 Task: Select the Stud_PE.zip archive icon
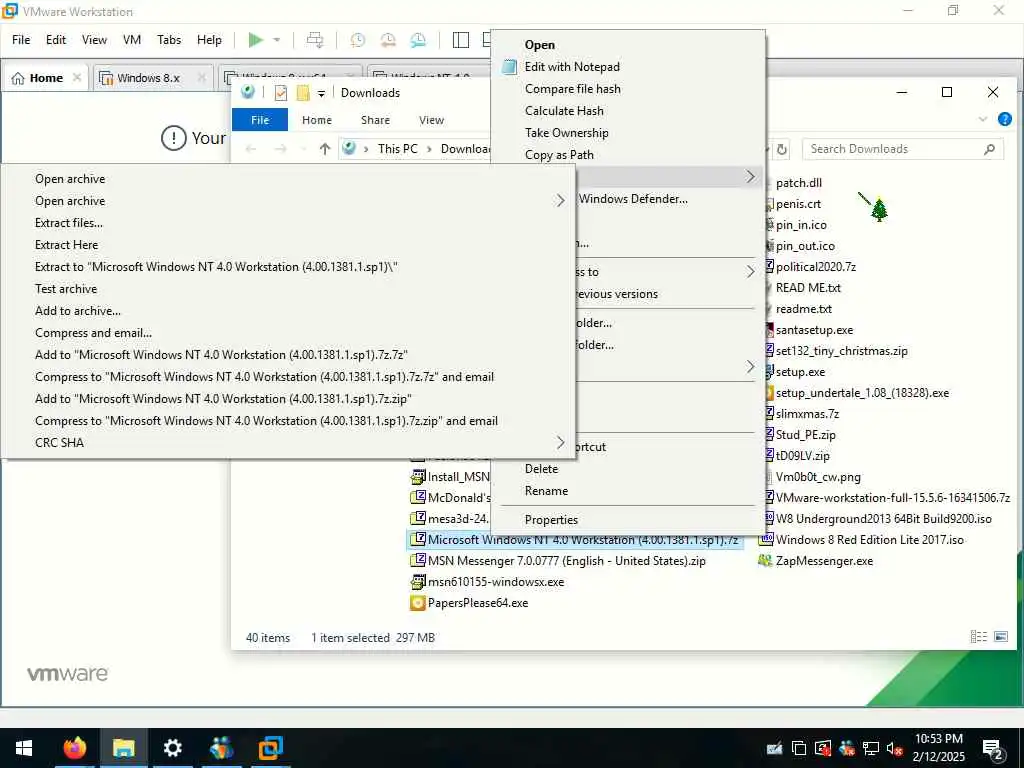(x=769, y=434)
